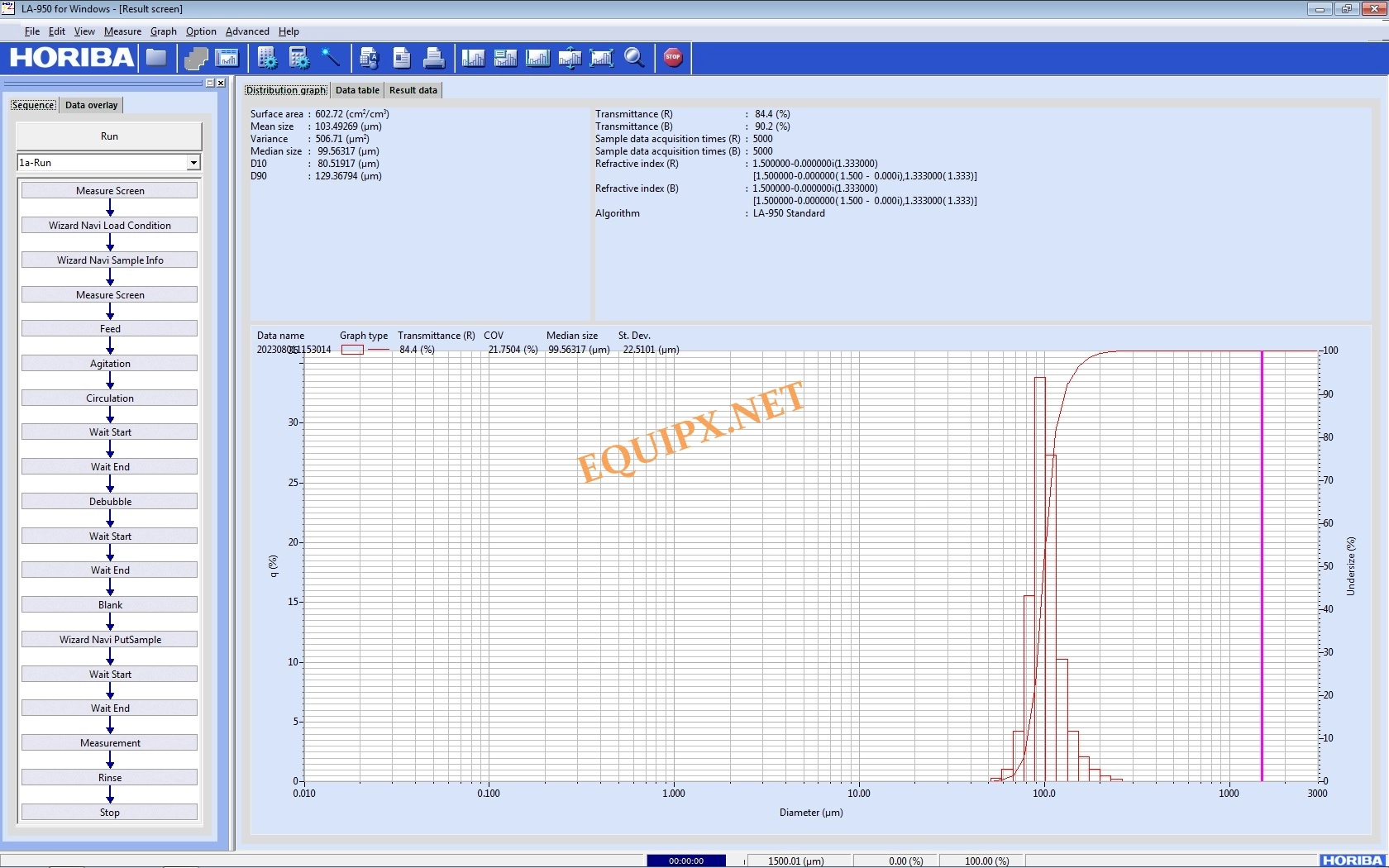Click the Circulation step button
The image size is (1389, 868).
(109, 398)
